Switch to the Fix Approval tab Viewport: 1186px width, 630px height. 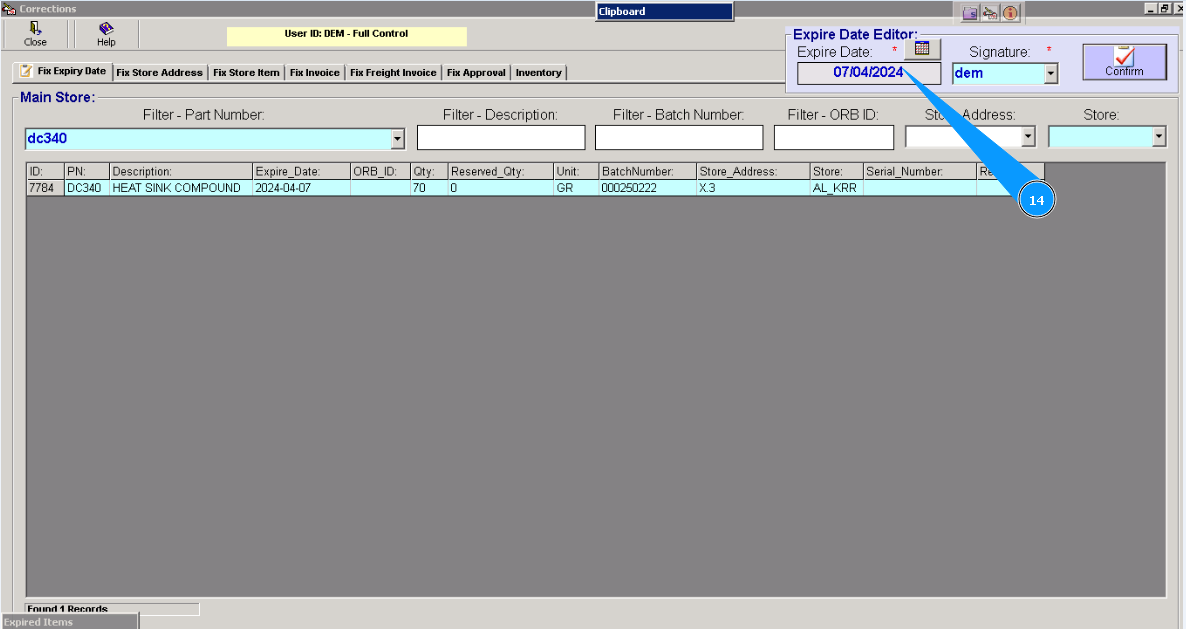coord(476,73)
